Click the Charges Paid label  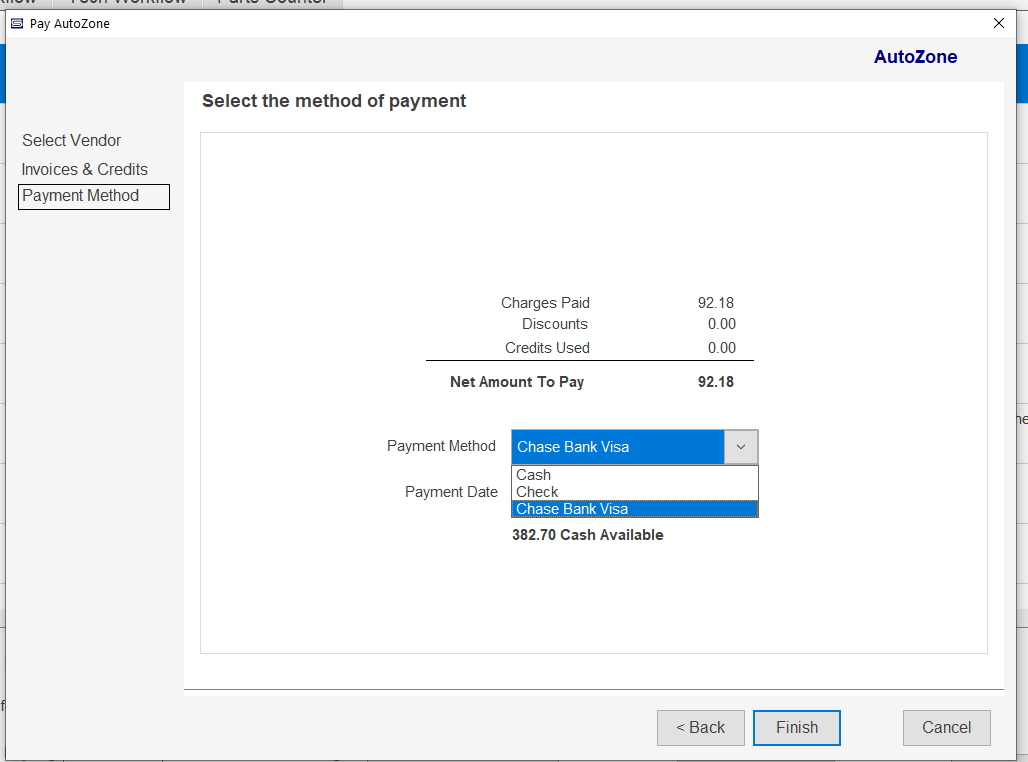[545, 303]
